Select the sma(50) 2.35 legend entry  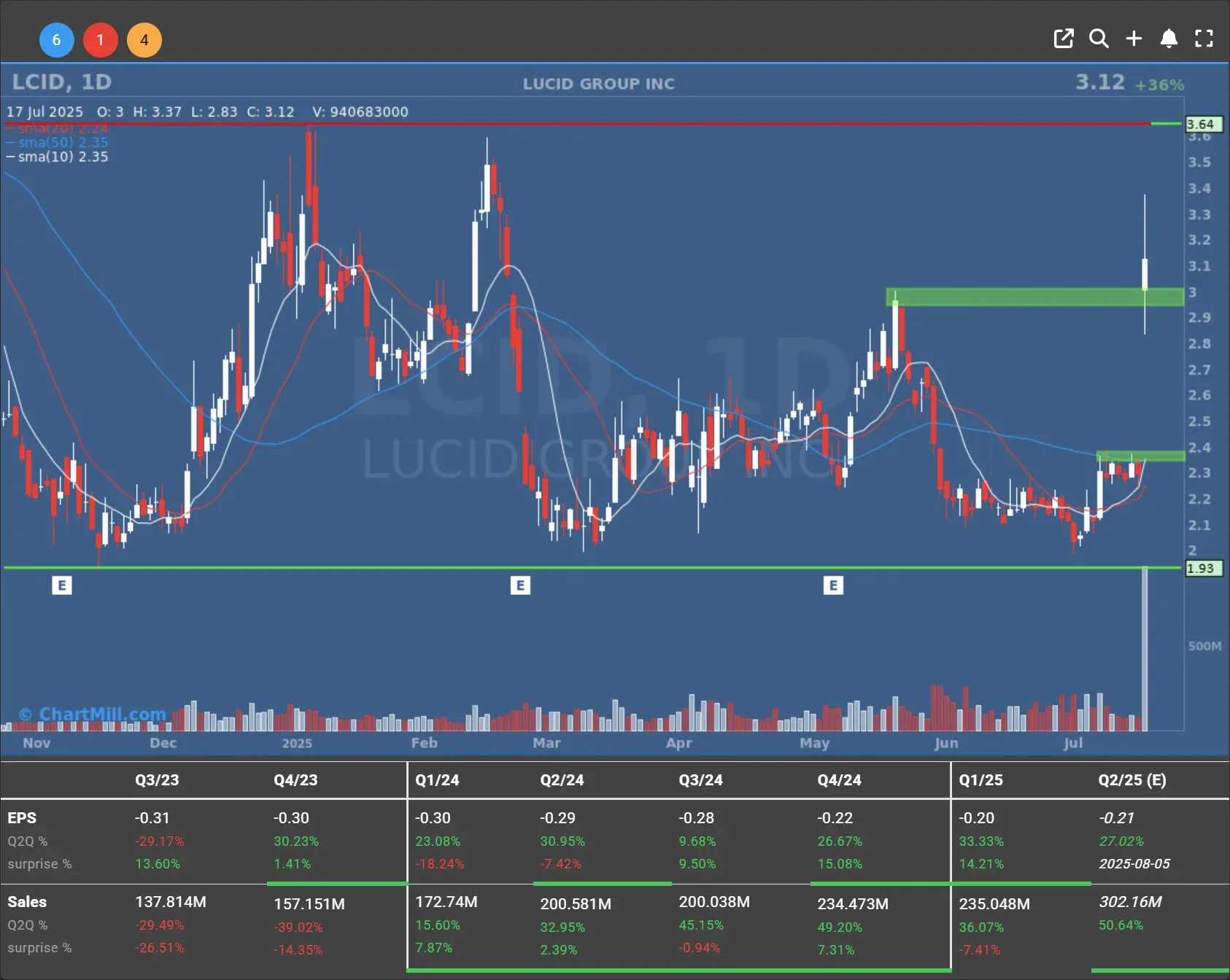coord(58,142)
